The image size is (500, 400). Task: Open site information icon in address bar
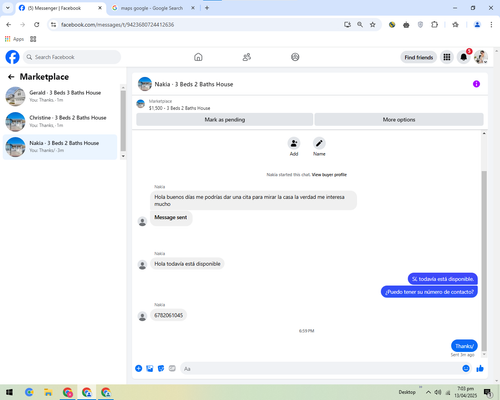[x=53, y=25]
